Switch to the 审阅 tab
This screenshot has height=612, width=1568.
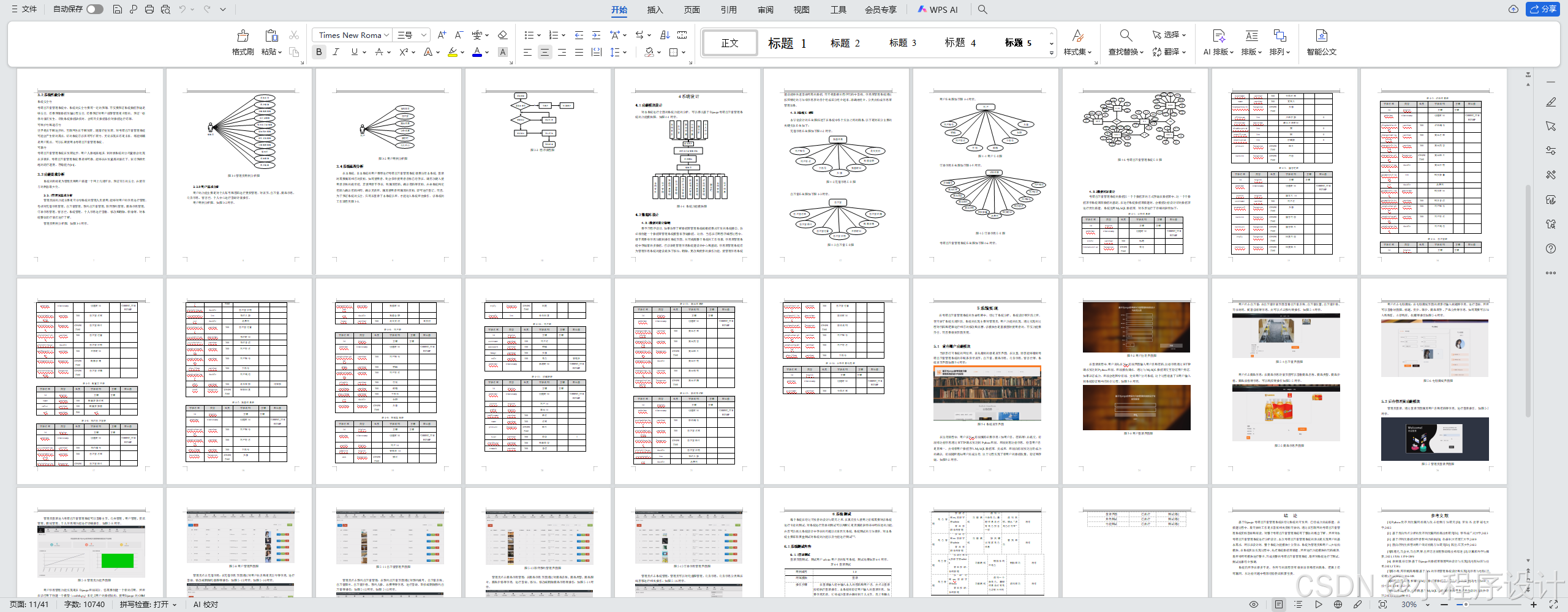tap(765, 9)
